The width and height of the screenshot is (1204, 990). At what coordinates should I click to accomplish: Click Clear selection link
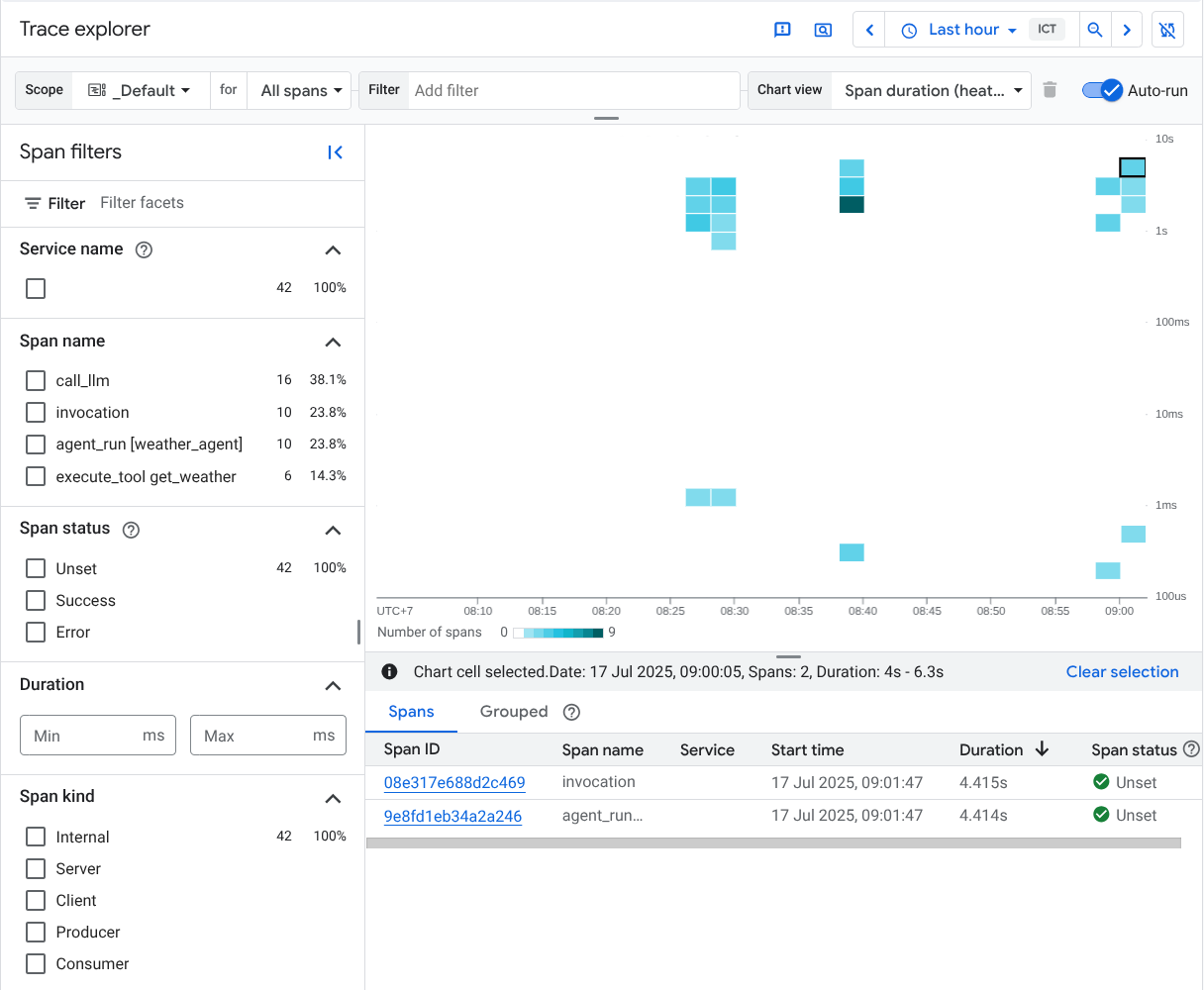(x=1122, y=671)
